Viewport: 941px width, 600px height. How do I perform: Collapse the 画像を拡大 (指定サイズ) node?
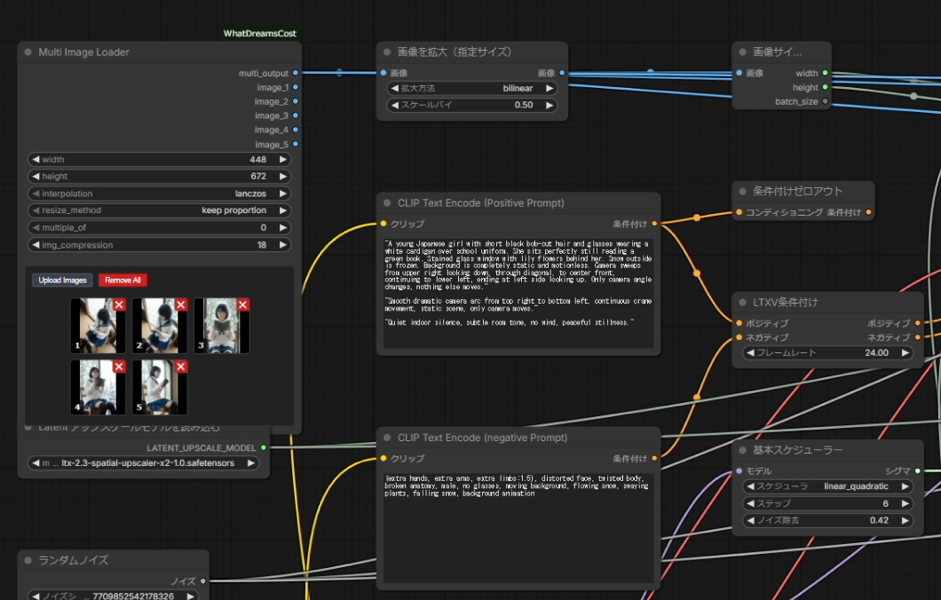tap(387, 52)
